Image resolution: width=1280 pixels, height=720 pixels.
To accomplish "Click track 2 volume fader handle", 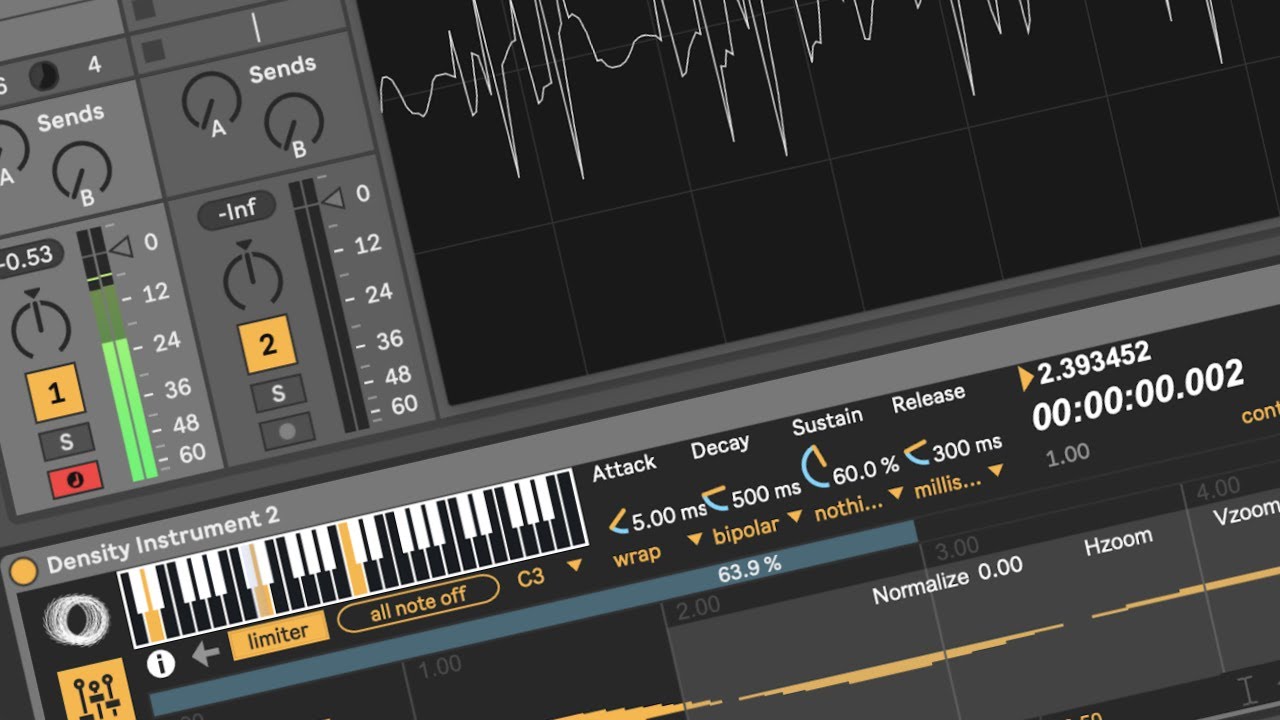I will (x=333, y=199).
